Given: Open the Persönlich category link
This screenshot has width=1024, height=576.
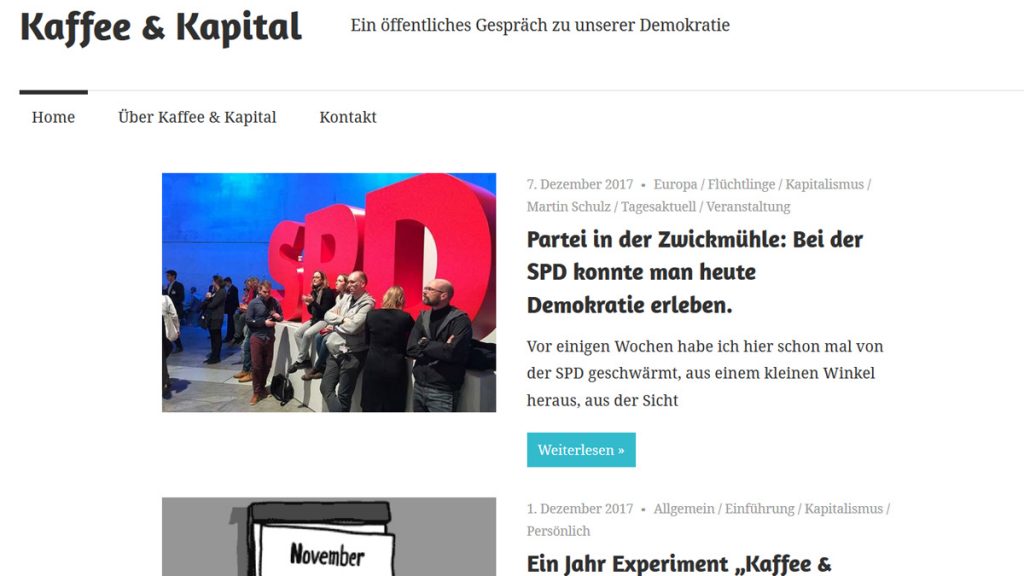Looking at the screenshot, I should point(558,531).
